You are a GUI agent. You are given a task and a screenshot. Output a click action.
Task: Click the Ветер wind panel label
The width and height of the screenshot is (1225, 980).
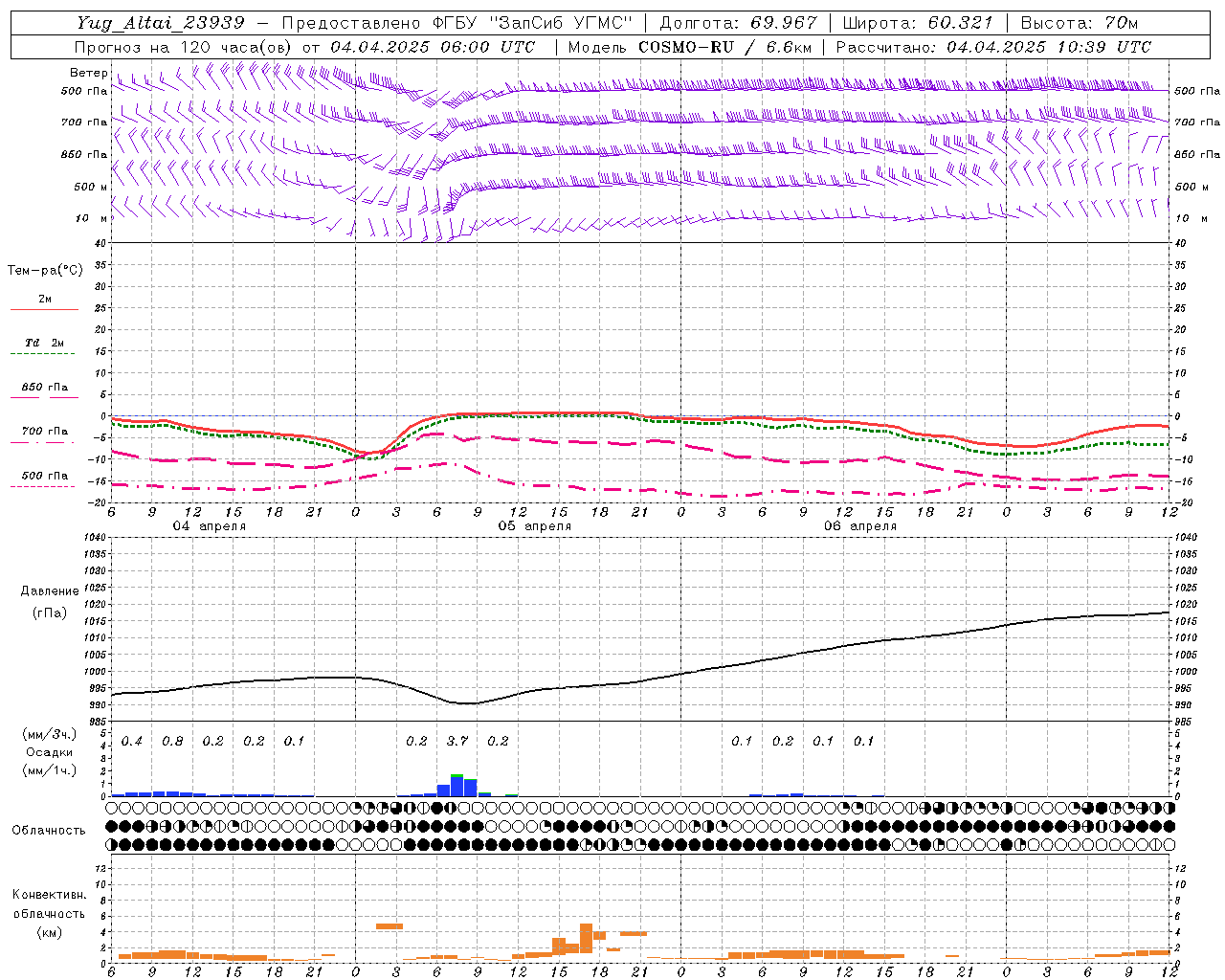click(89, 73)
